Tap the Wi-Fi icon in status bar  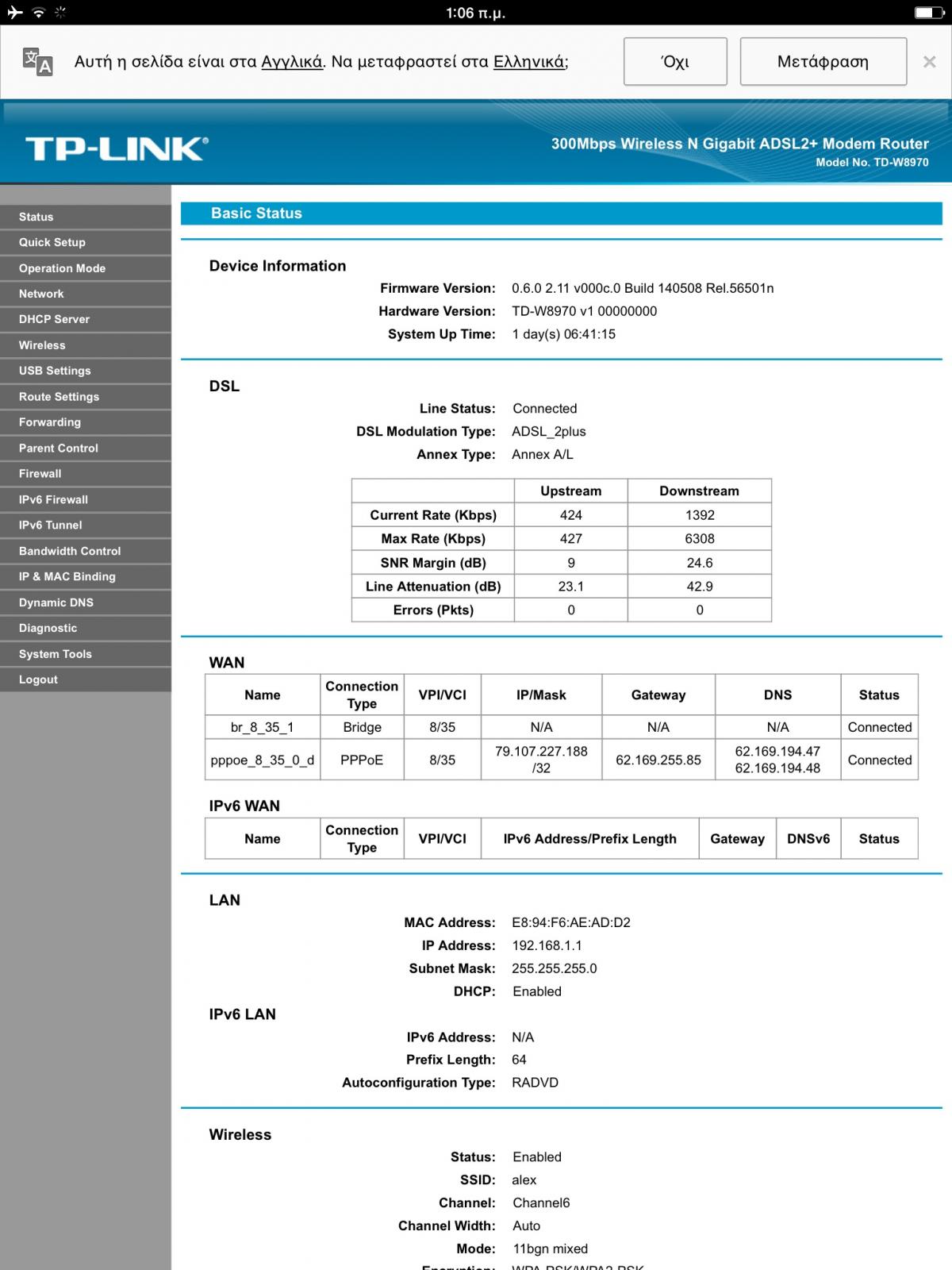[38, 13]
